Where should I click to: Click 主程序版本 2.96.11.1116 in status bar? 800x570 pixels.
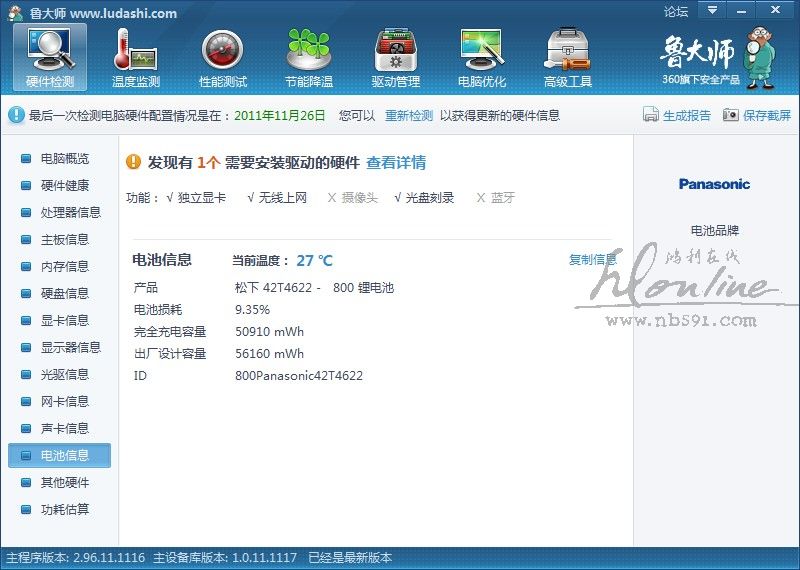pos(76,558)
